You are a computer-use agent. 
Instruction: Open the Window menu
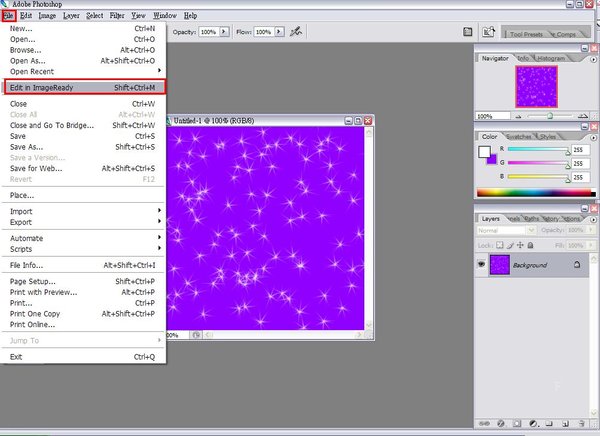[165, 16]
